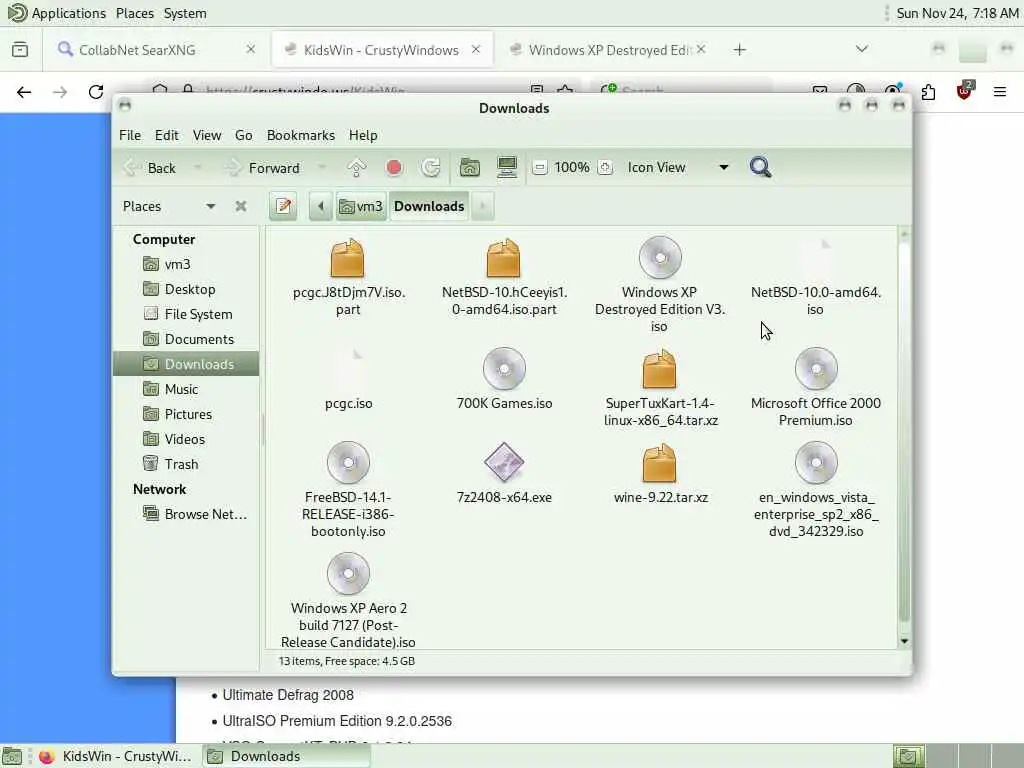This screenshot has width=1024, height=768.
Task: Select Windows XP Destroyed Edition V3.iso disc icon
Action: [x=660, y=257]
